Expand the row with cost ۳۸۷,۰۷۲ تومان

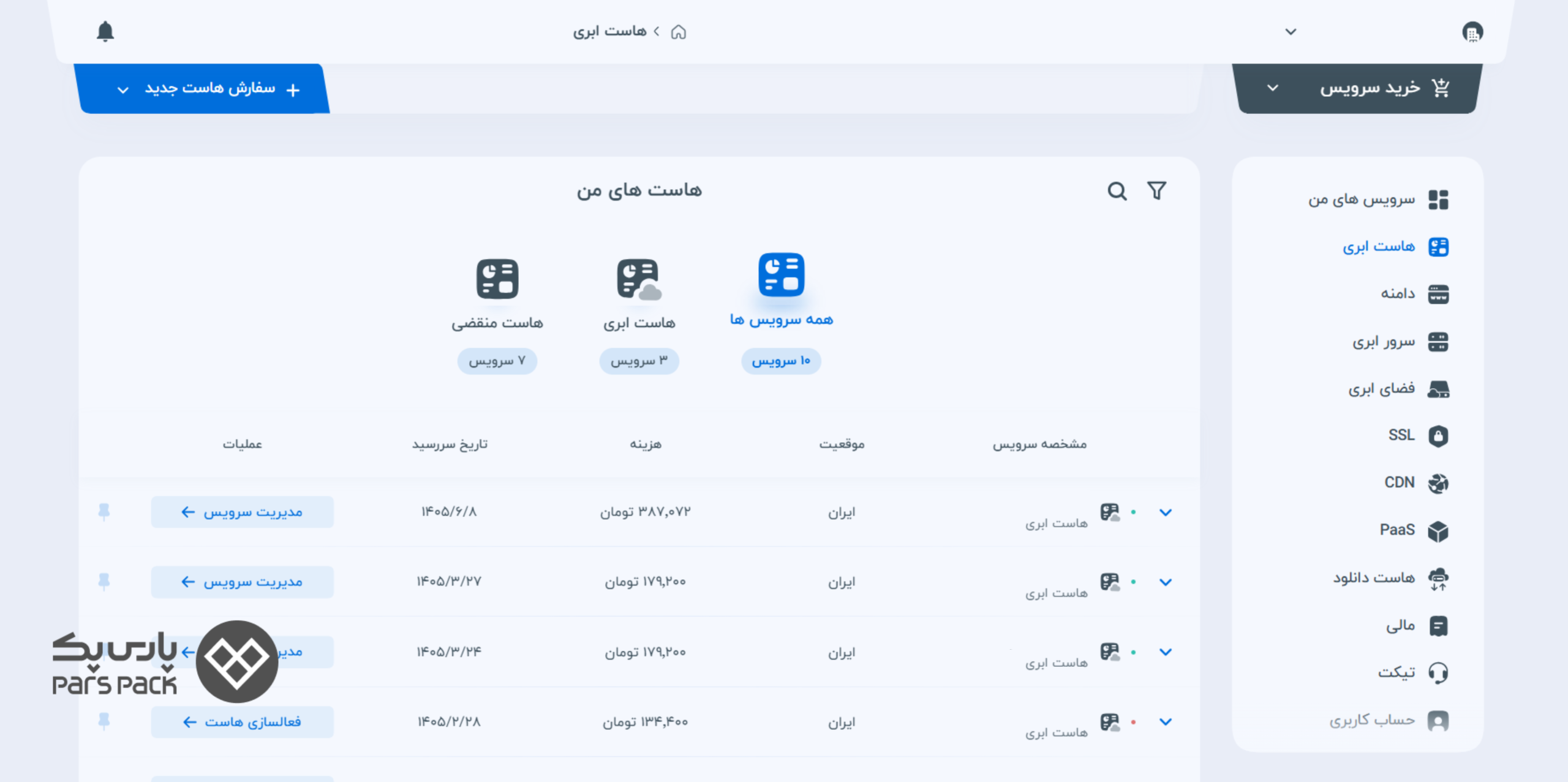(1166, 513)
